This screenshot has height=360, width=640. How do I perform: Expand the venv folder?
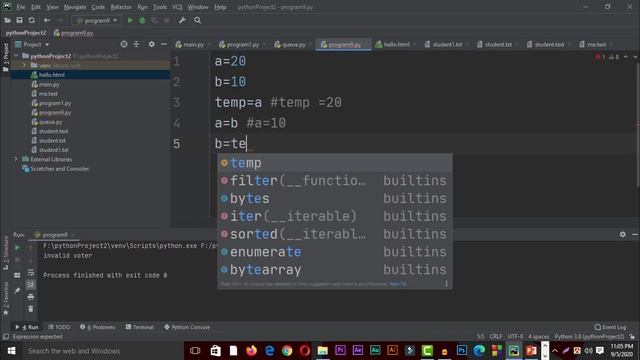[x=24, y=65]
